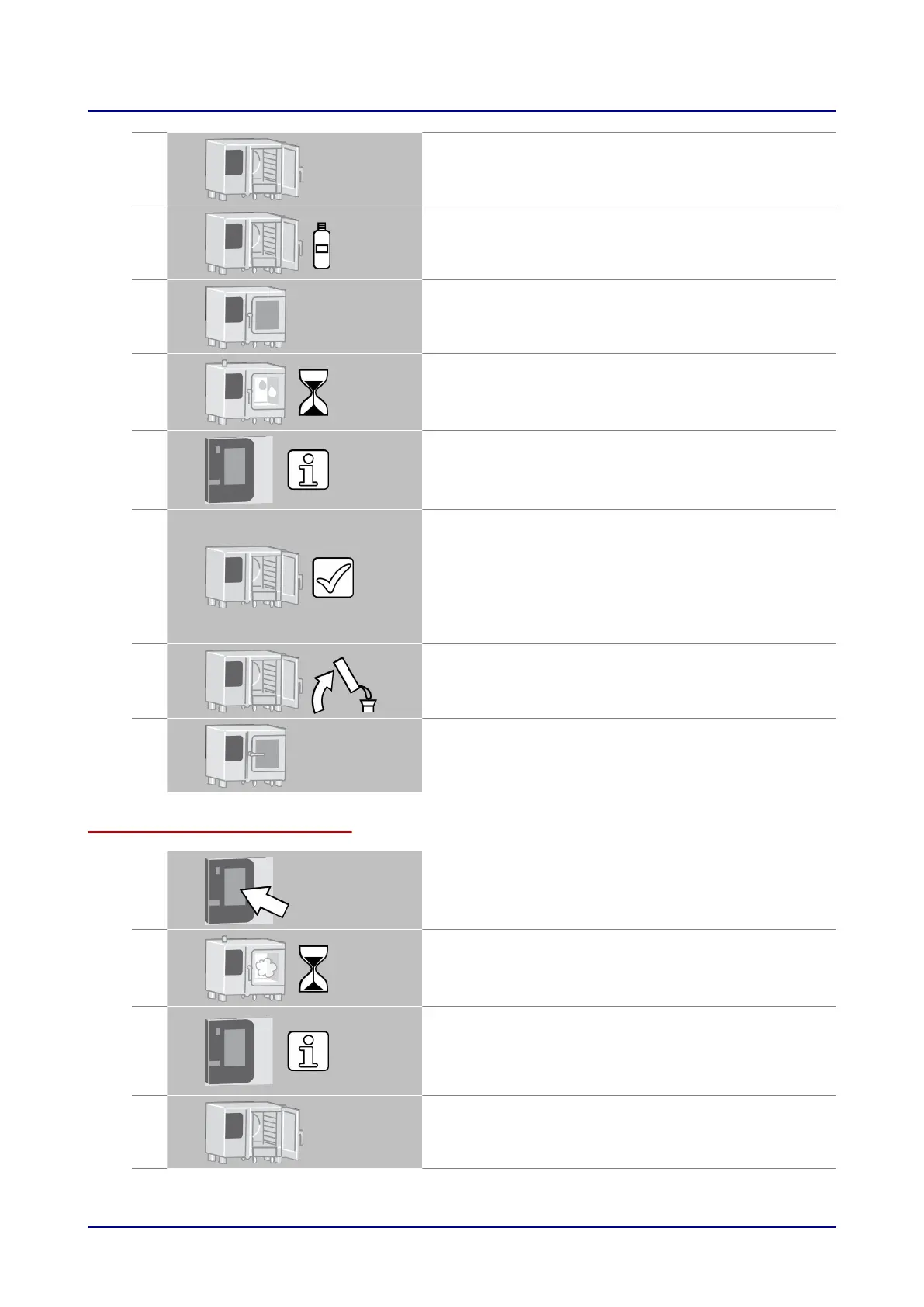Click the curved upward arrow icon

tap(321, 692)
